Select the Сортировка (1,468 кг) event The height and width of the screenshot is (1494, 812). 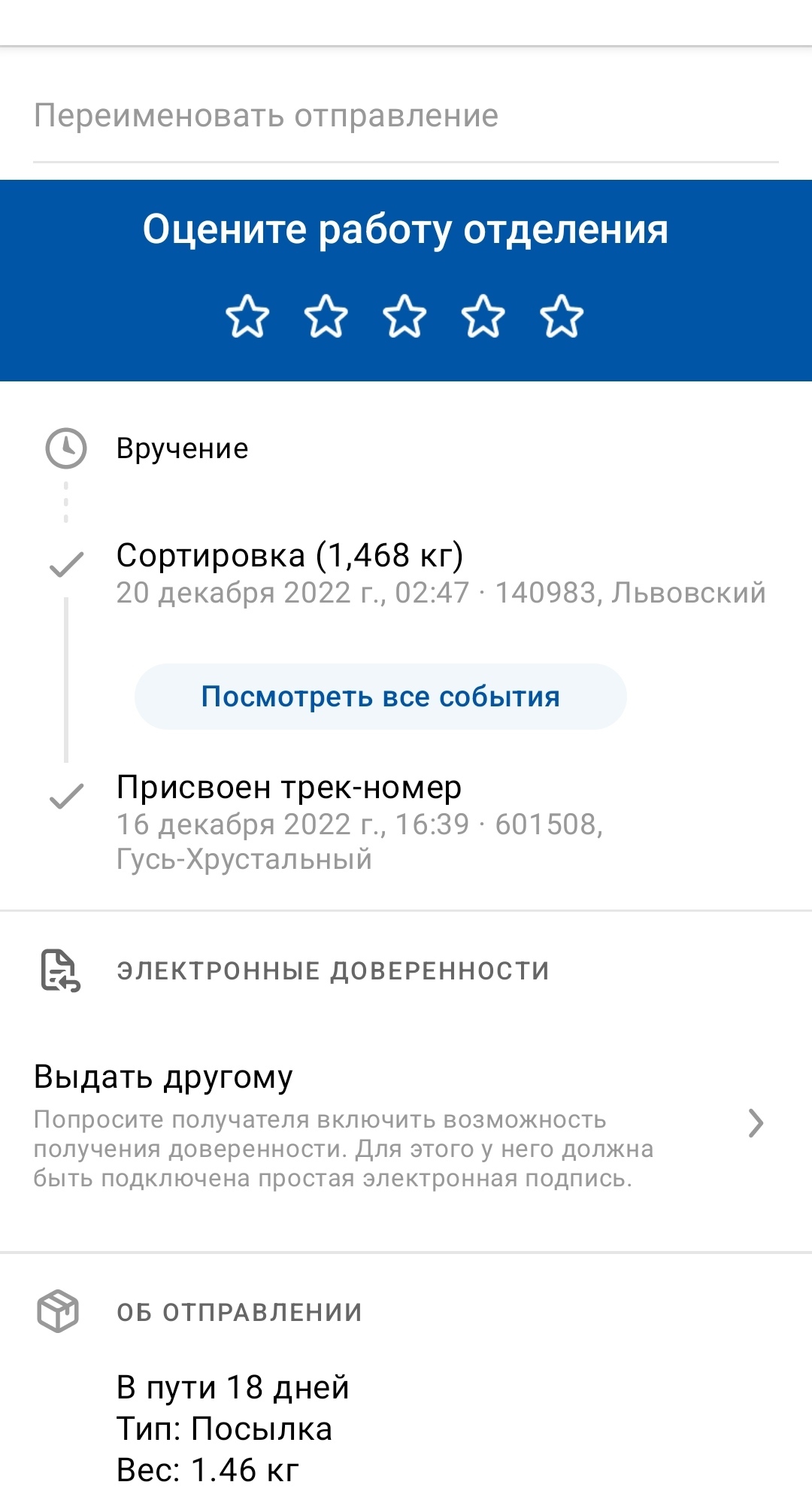coord(289,556)
